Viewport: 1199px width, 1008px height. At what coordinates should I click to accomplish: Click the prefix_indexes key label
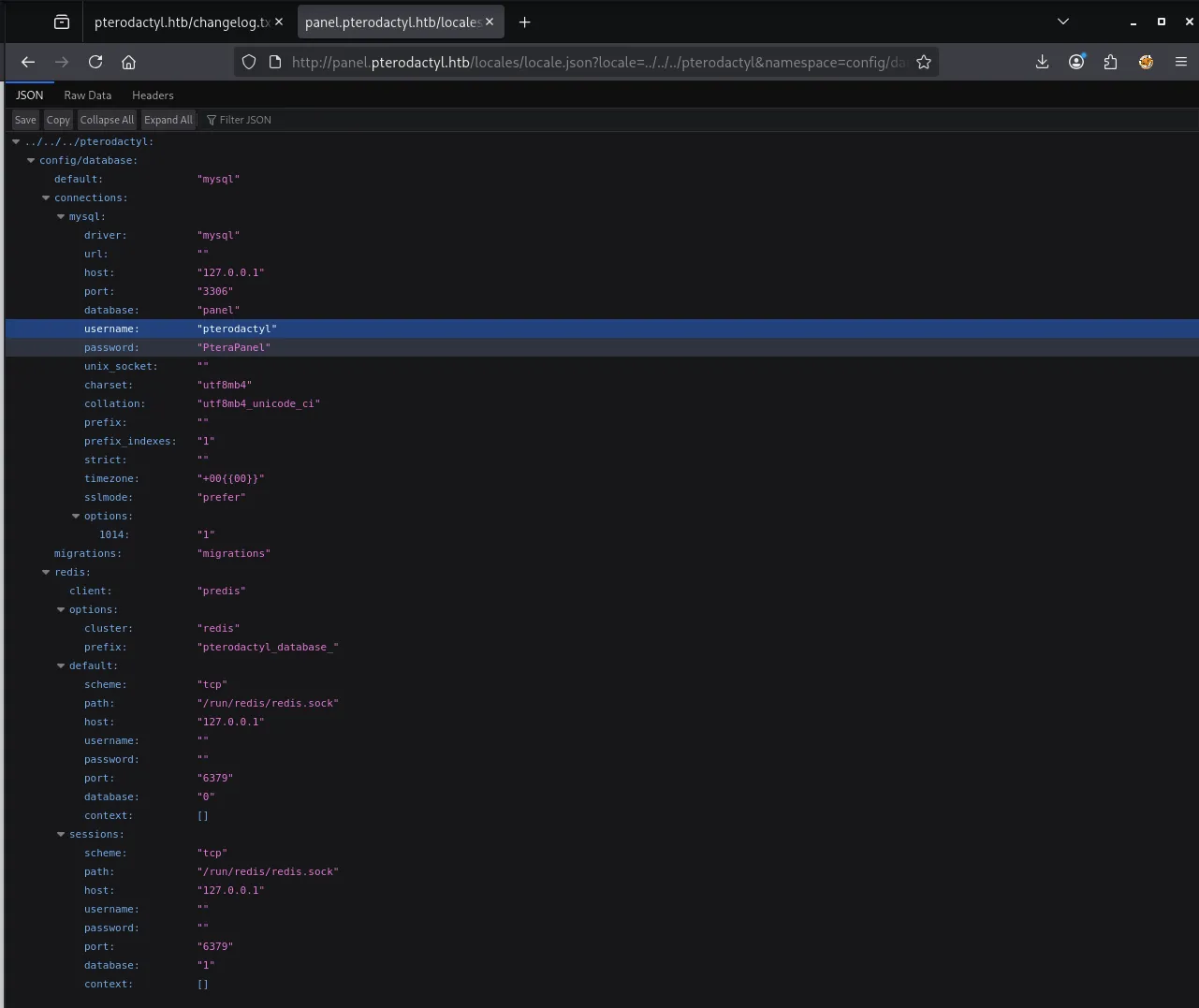pos(130,441)
